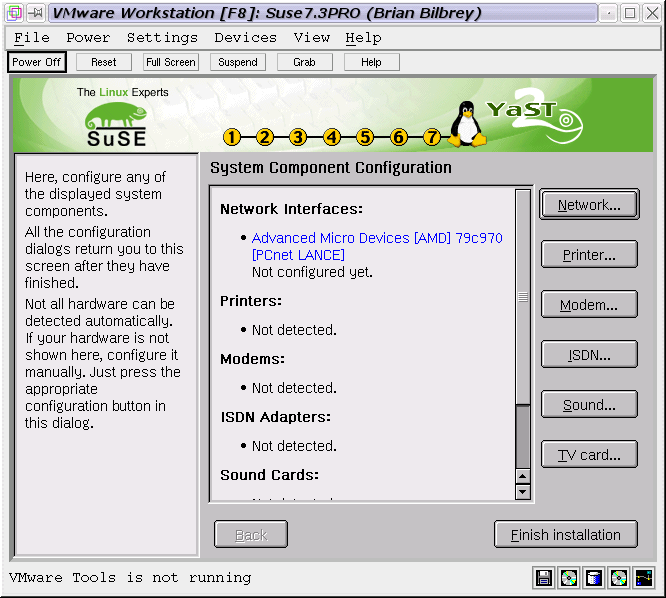Click the network adapter status icon

point(644,577)
